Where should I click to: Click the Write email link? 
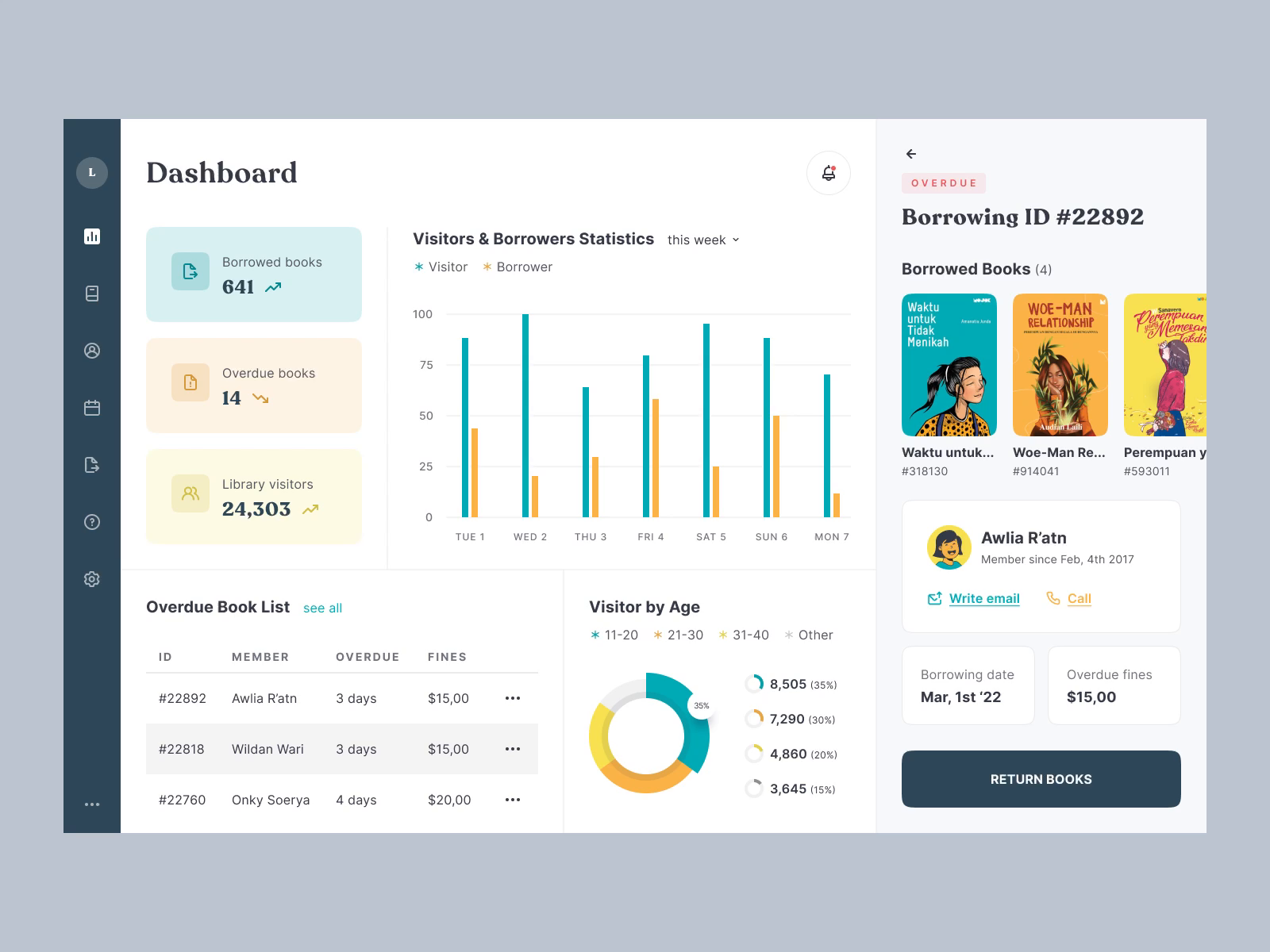pos(984,598)
